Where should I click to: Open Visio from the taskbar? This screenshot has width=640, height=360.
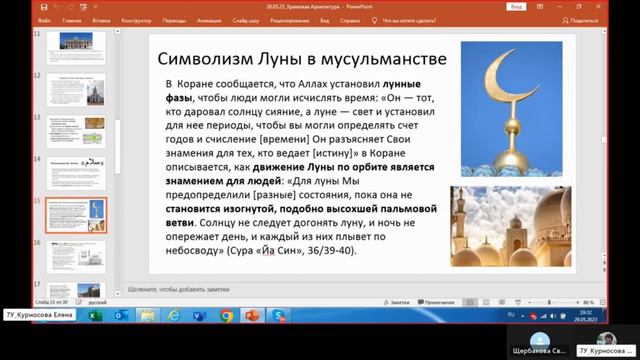click(x=200, y=316)
